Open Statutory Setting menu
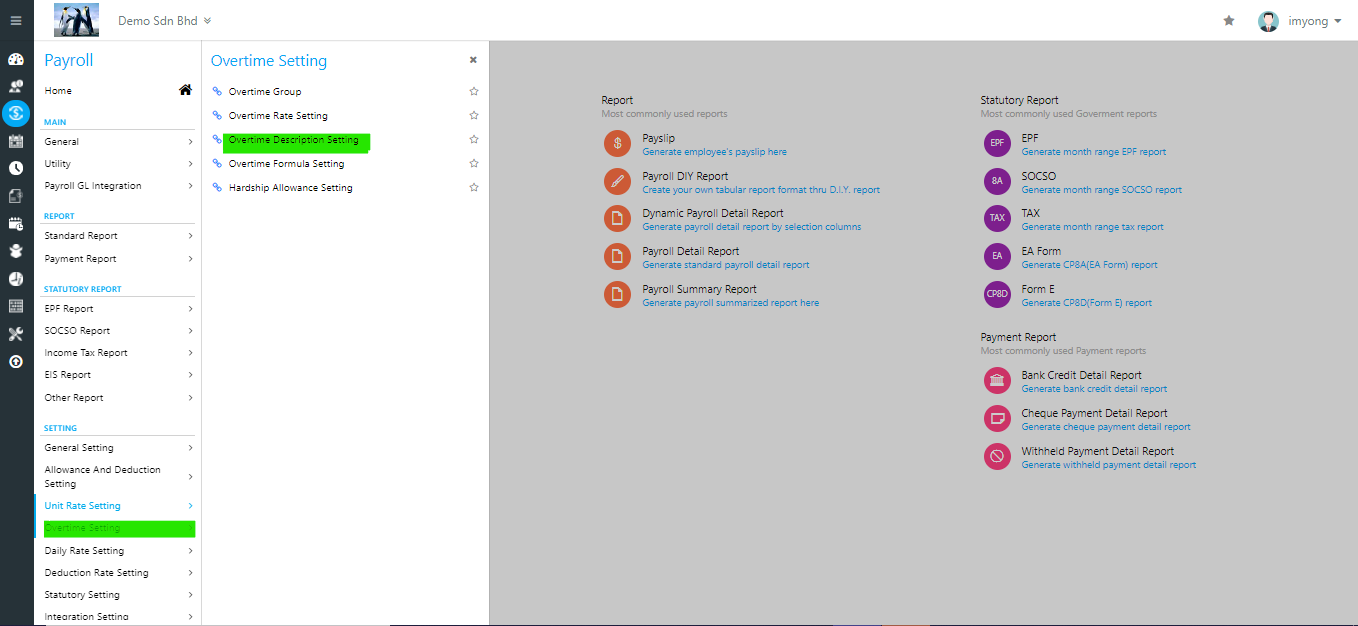The image size is (1358, 626). (x=118, y=595)
